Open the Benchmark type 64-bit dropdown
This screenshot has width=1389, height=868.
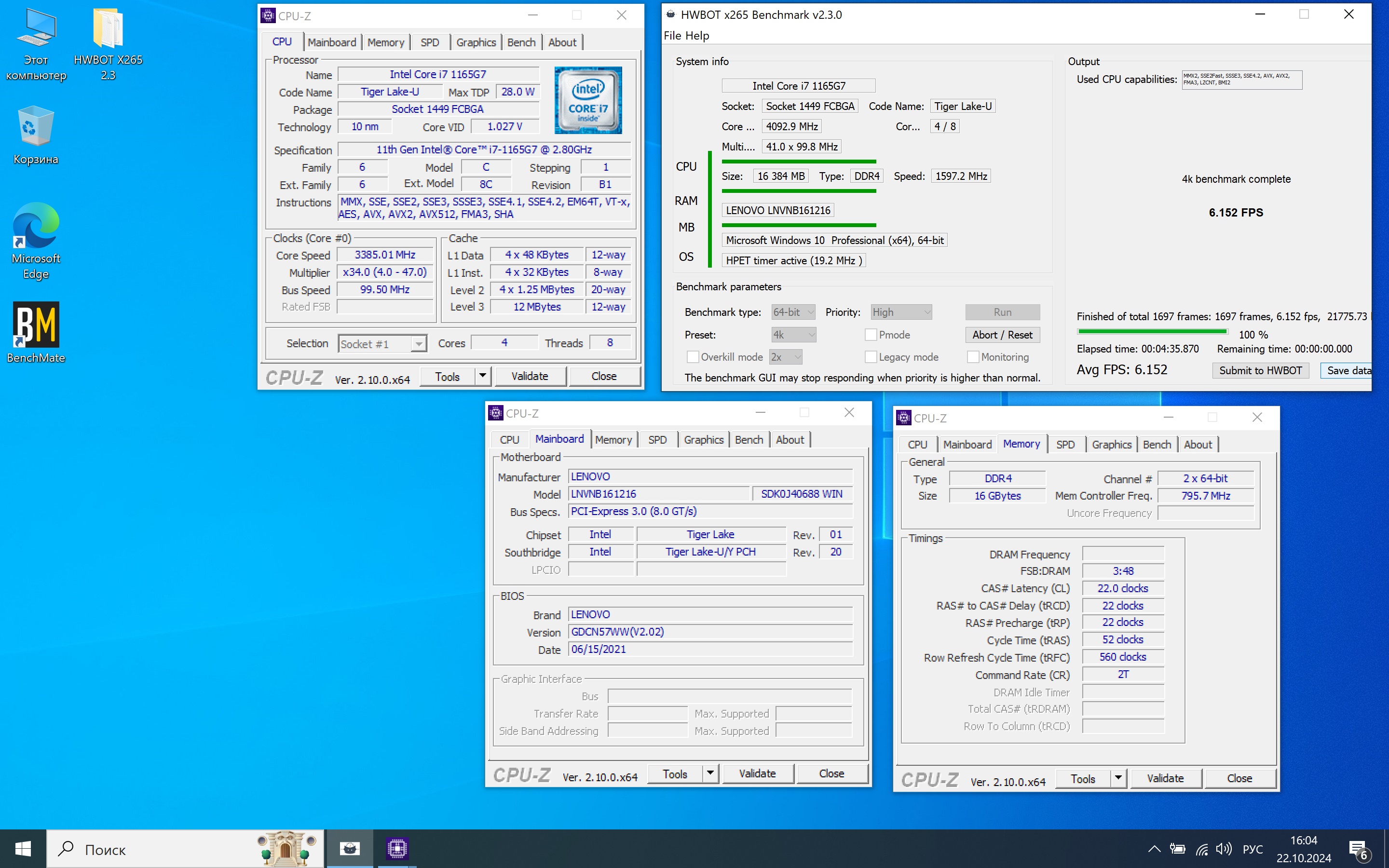[x=793, y=312]
